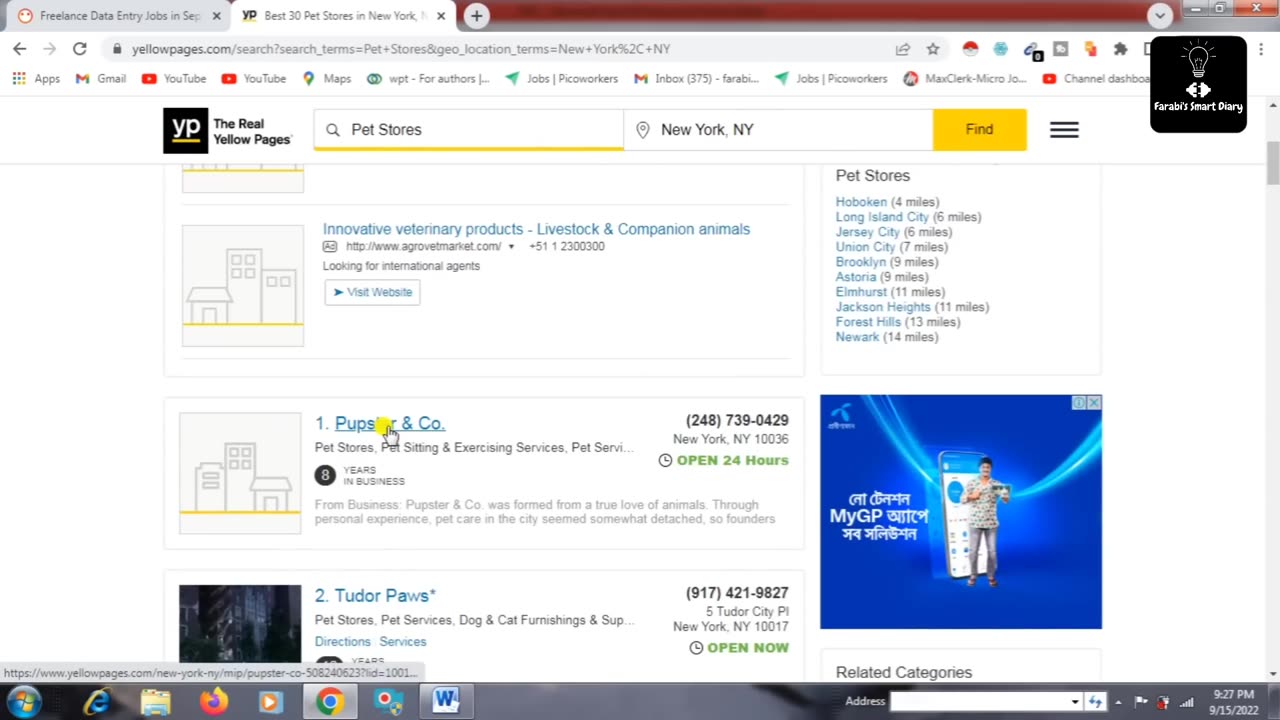This screenshot has height=720, width=1280.
Task: Open the Yellow Pages hamburger menu
Action: (1064, 130)
